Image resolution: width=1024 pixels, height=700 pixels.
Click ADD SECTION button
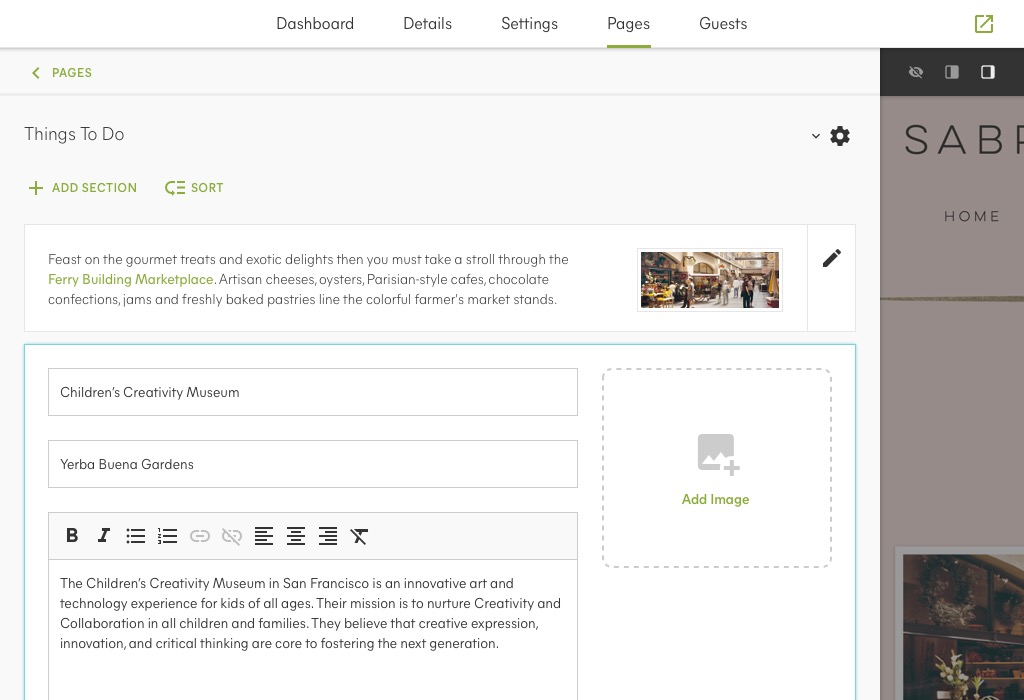[83, 188]
